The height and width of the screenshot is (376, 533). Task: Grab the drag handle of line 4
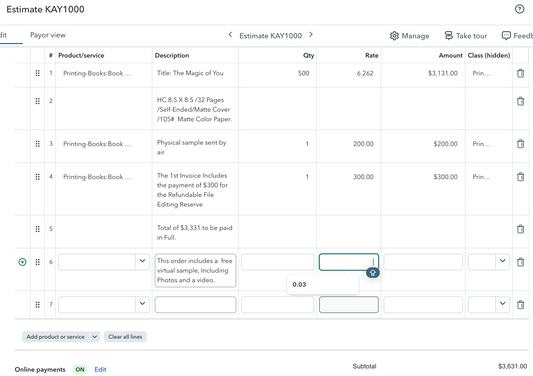(38, 177)
